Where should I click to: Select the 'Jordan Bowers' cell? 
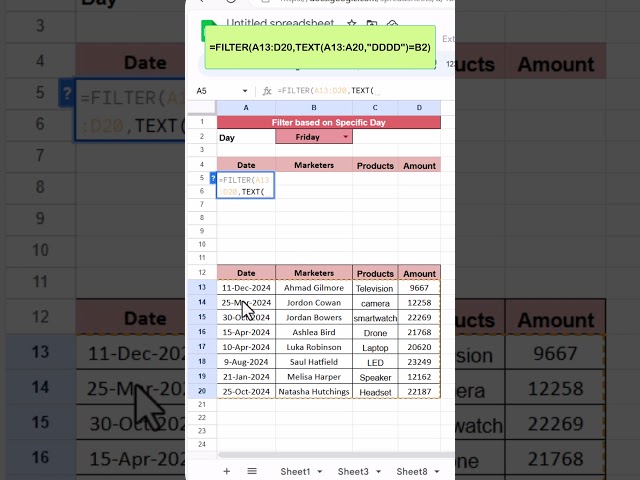pyautogui.click(x=314, y=317)
